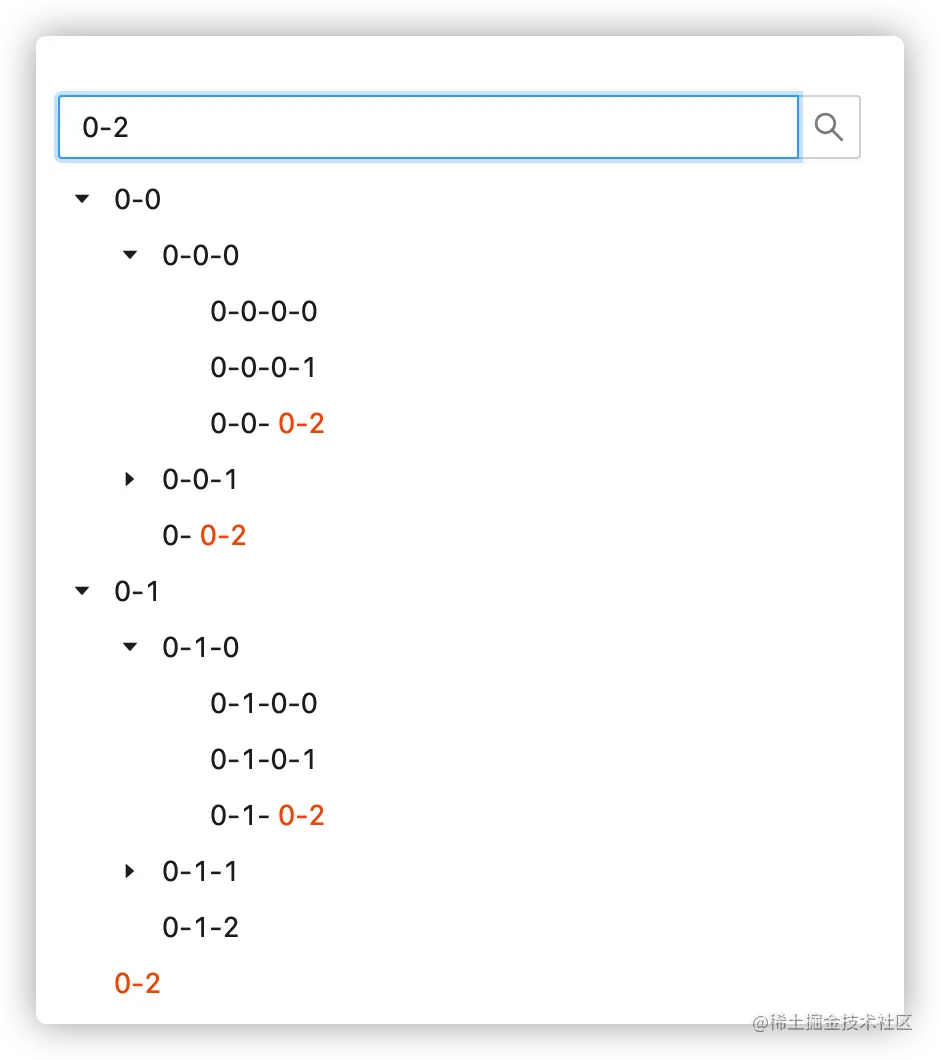Screen dimensions: 940x1060
Task: Select the 0-0-0-1 leaf item
Action: pyautogui.click(x=263, y=368)
